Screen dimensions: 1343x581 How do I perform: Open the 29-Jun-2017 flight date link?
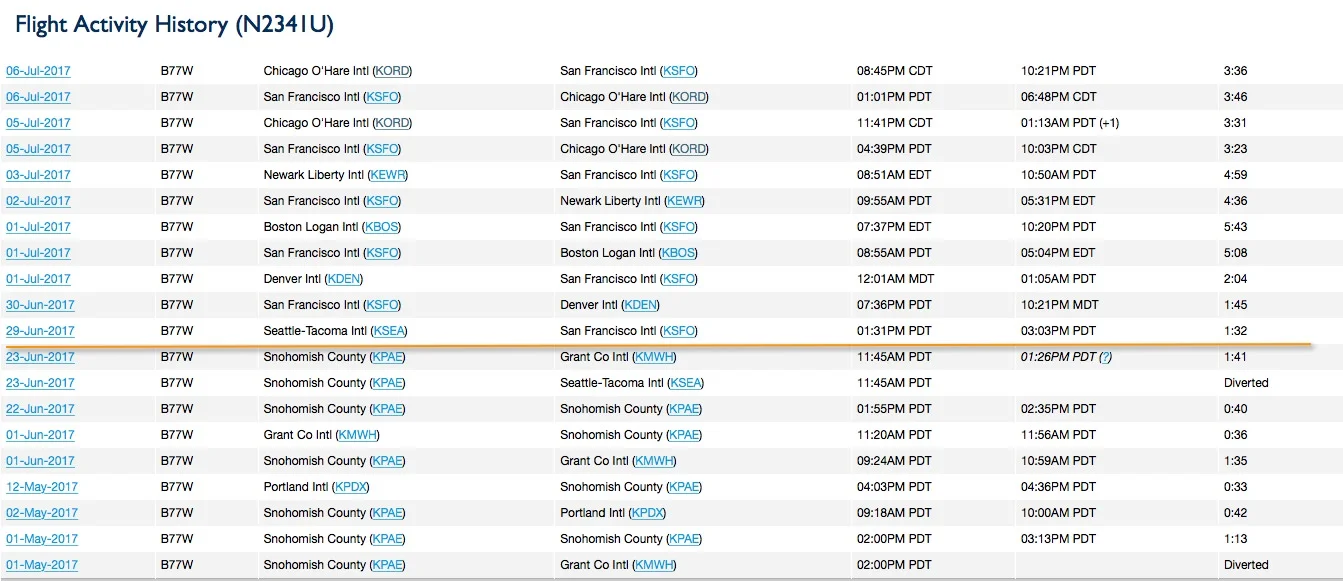(40, 331)
